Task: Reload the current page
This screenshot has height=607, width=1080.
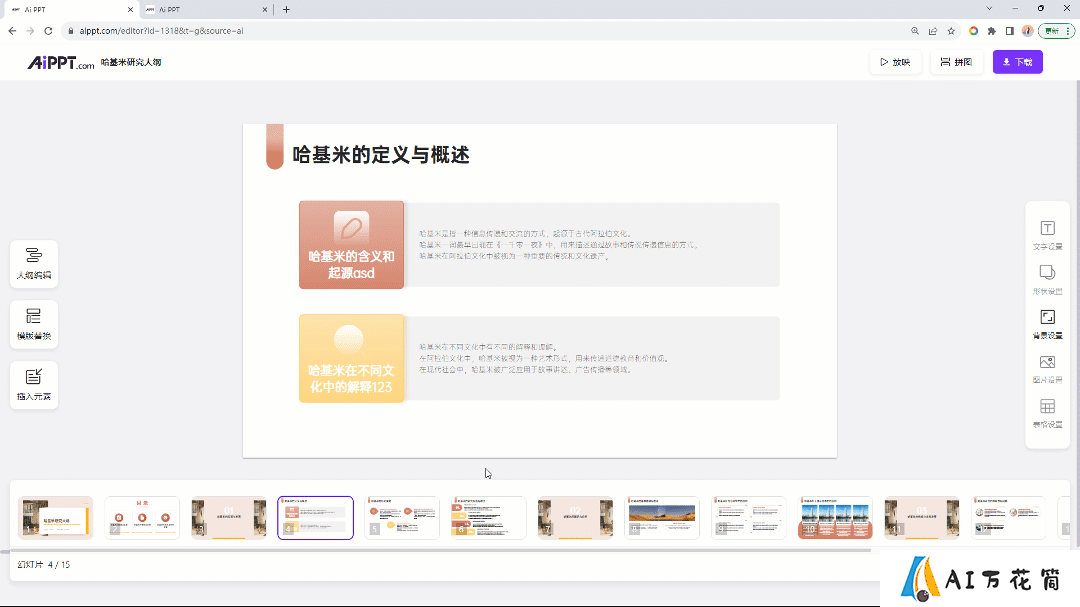Action: tap(48, 31)
